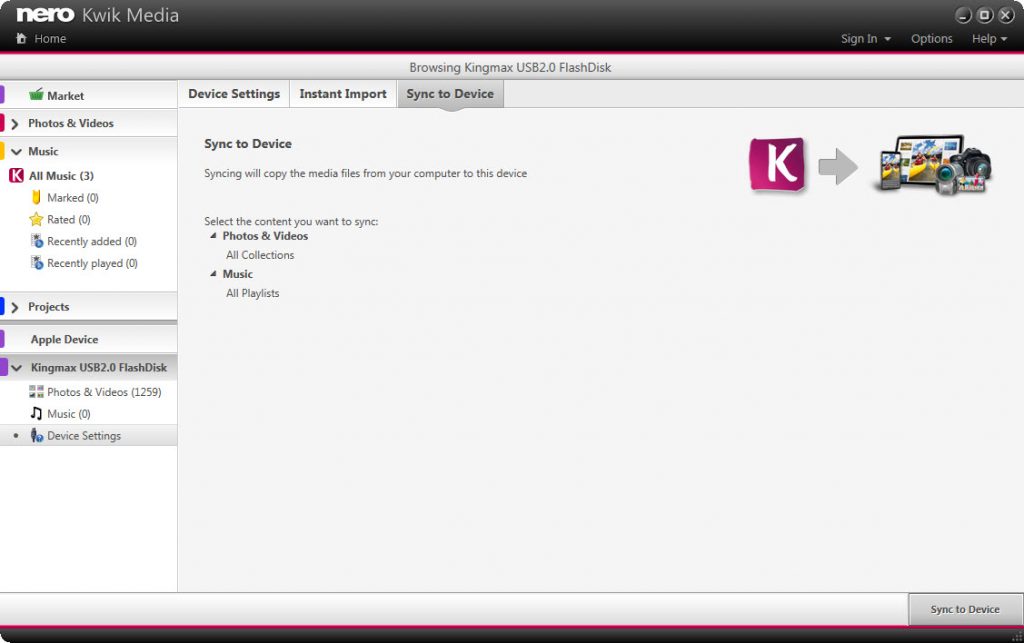Open device Music (0) item
The width and height of the screenshot is (1024, 643).
tap(69, 413)
